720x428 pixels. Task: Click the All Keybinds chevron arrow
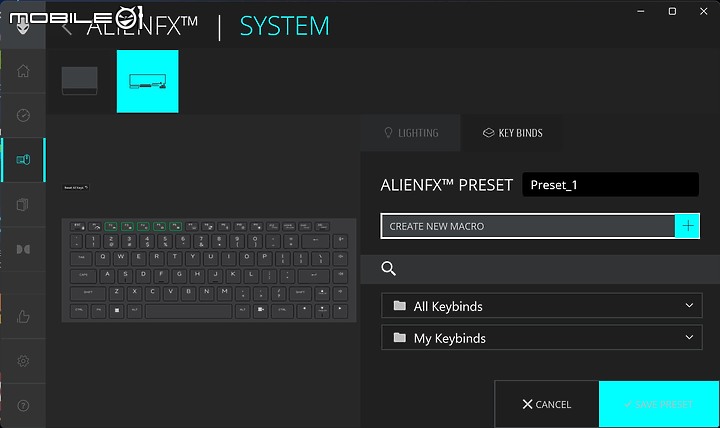pyautogui.click(x=689, y=305)
